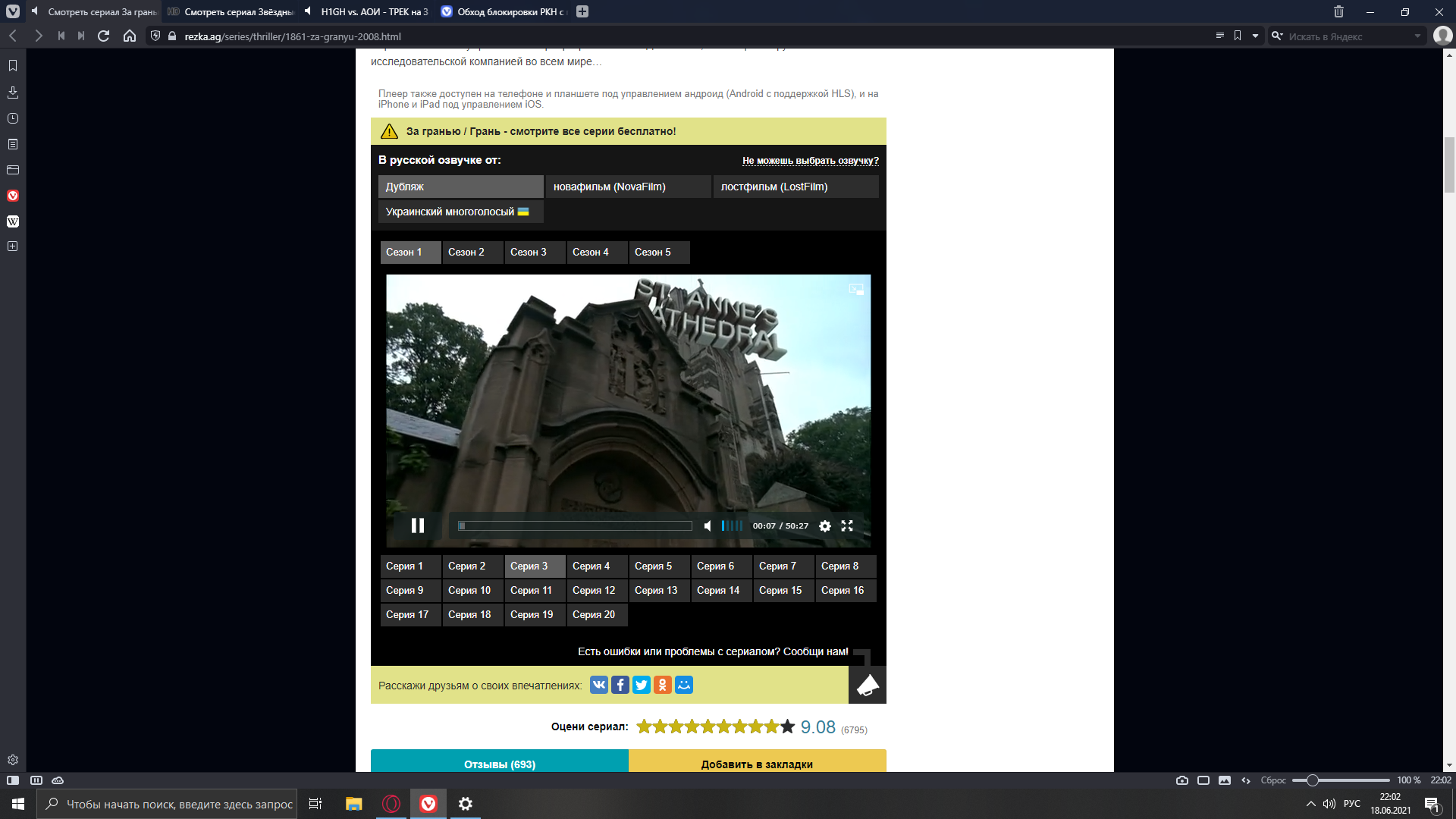Open Отзывы (693) reviews
This screenshot has height=819, width=1456.
(500, 762)
